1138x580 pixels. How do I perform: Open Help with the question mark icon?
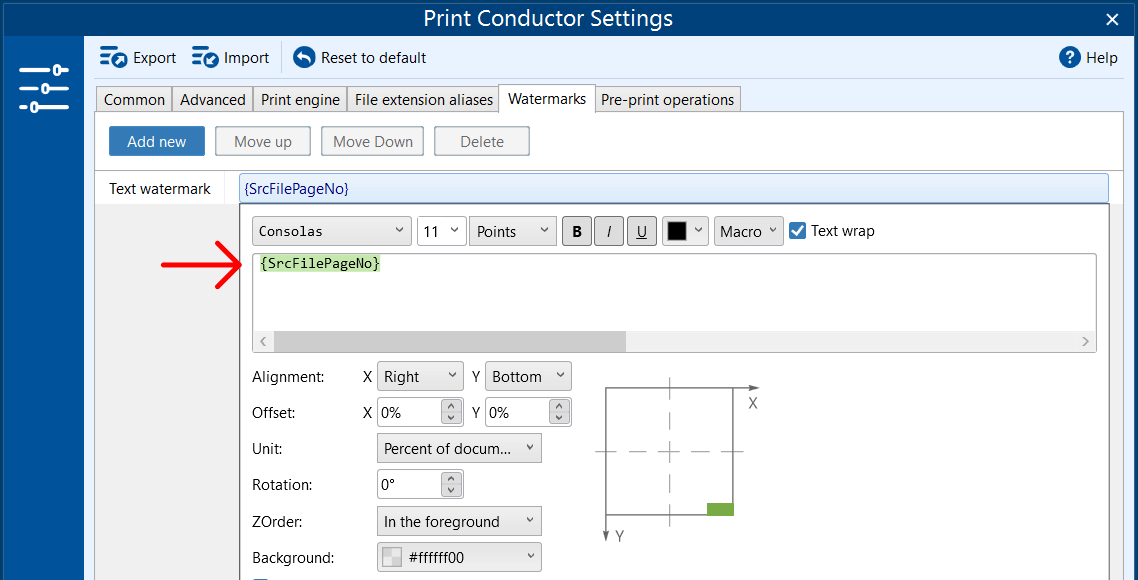click(1070, 58)
